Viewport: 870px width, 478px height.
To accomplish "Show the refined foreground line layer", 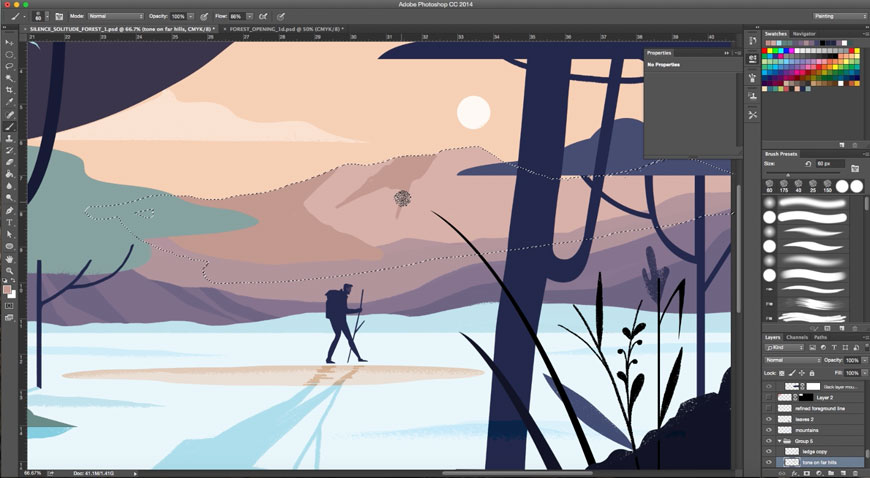I will (769, 408).
